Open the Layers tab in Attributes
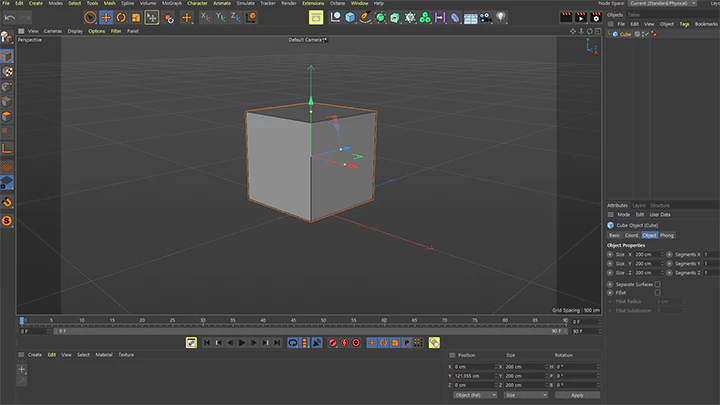Screen dimensions: 720x405 tap(639, 205)
